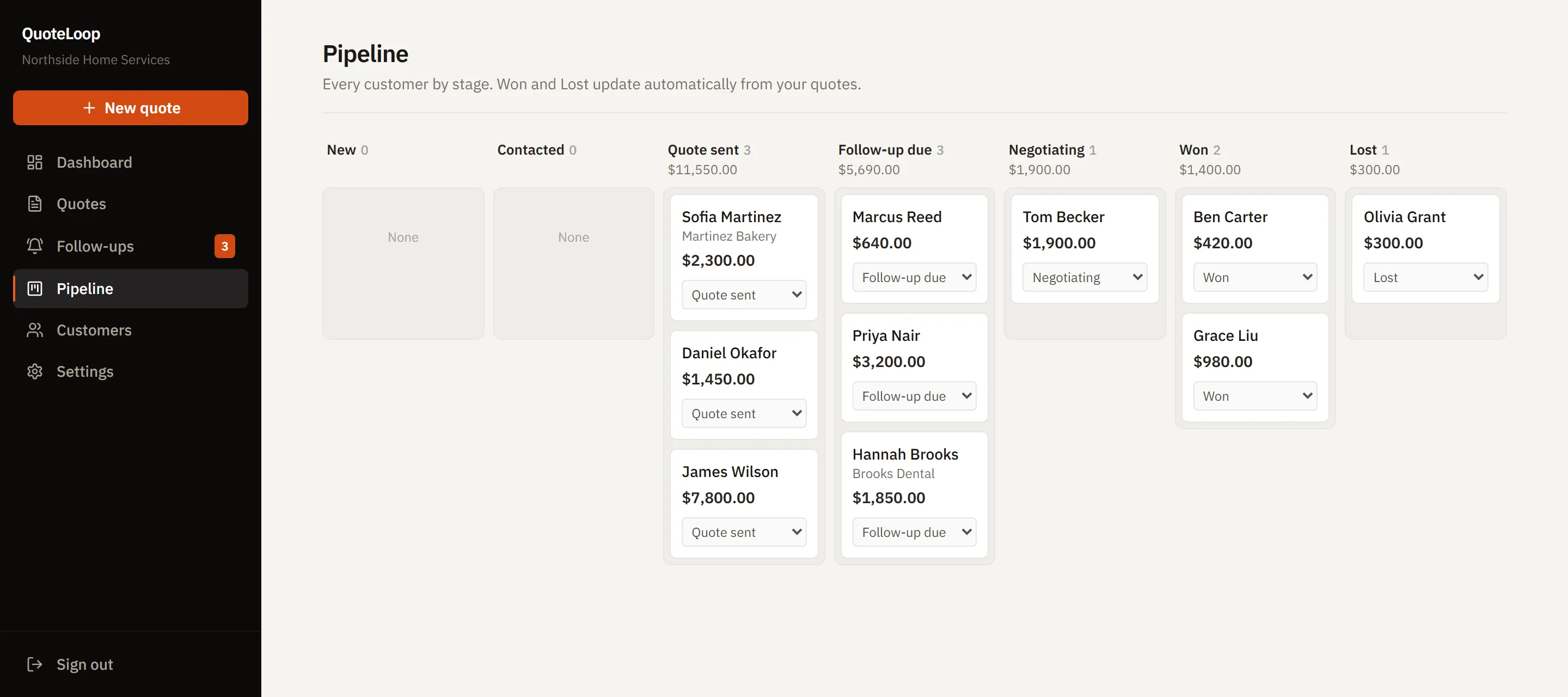Viewport: 1568px width, 697px height.
Task: Click the Quote sent column header
Action: click(x=703, y=150)
